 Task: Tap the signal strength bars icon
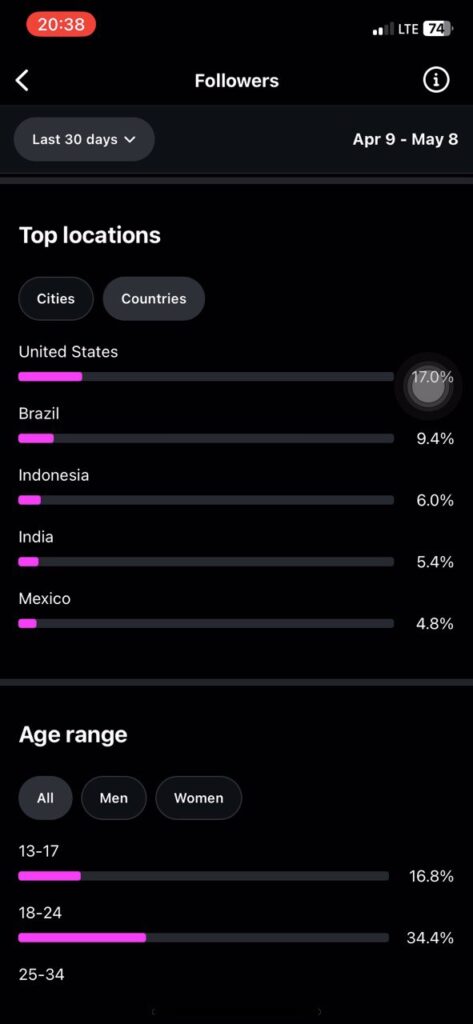[x=379, y=29]
